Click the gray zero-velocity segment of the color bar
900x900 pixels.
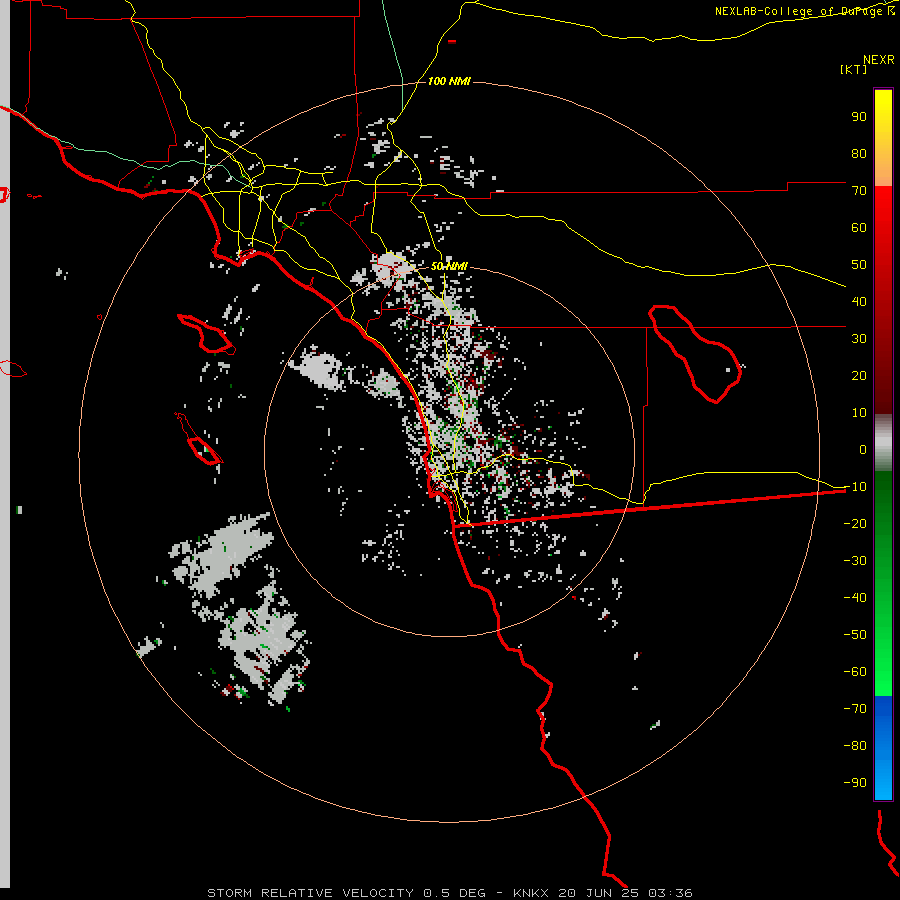point(883,442)
